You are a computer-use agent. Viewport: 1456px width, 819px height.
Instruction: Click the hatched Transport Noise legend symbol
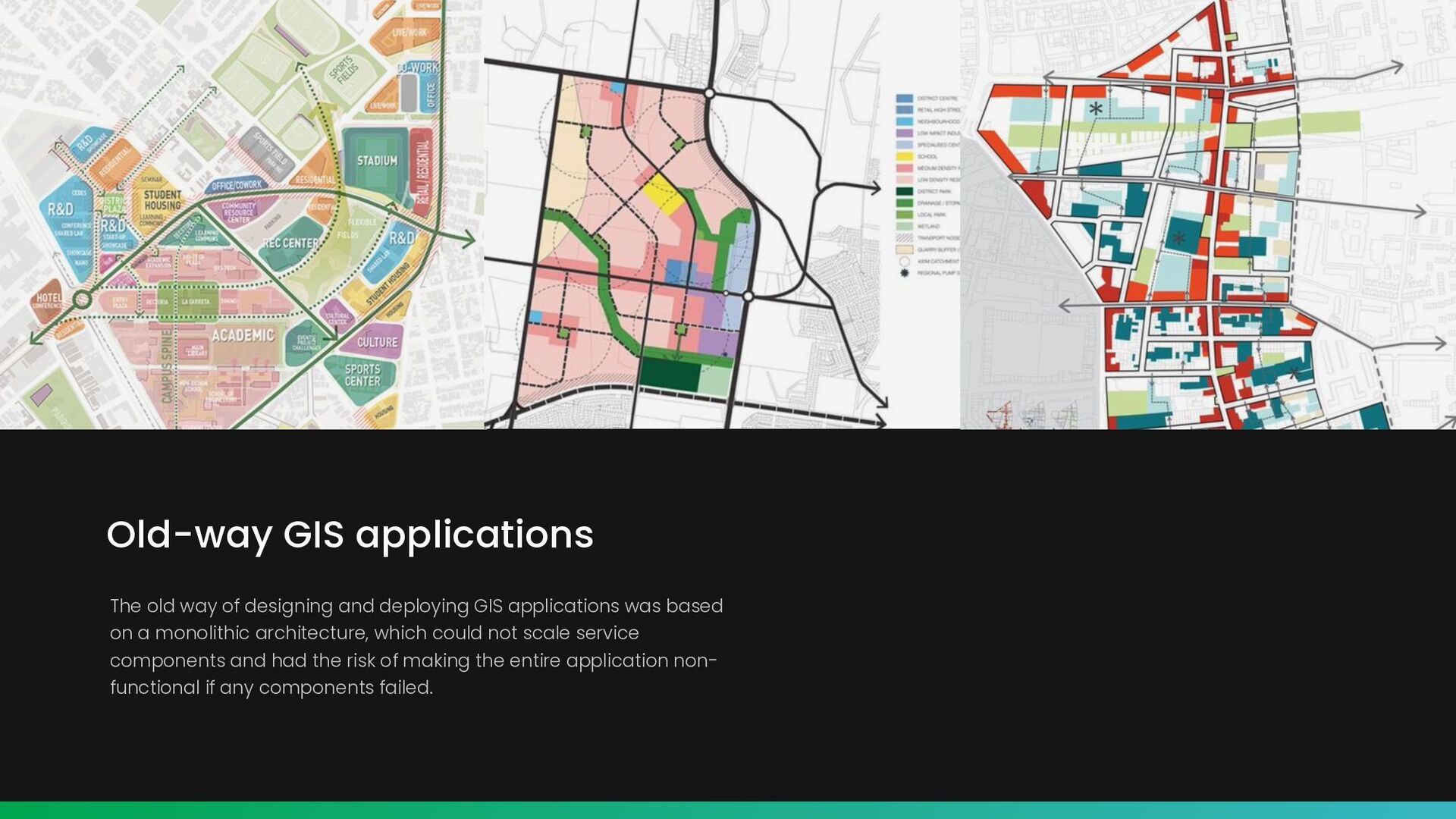[904, 238]
